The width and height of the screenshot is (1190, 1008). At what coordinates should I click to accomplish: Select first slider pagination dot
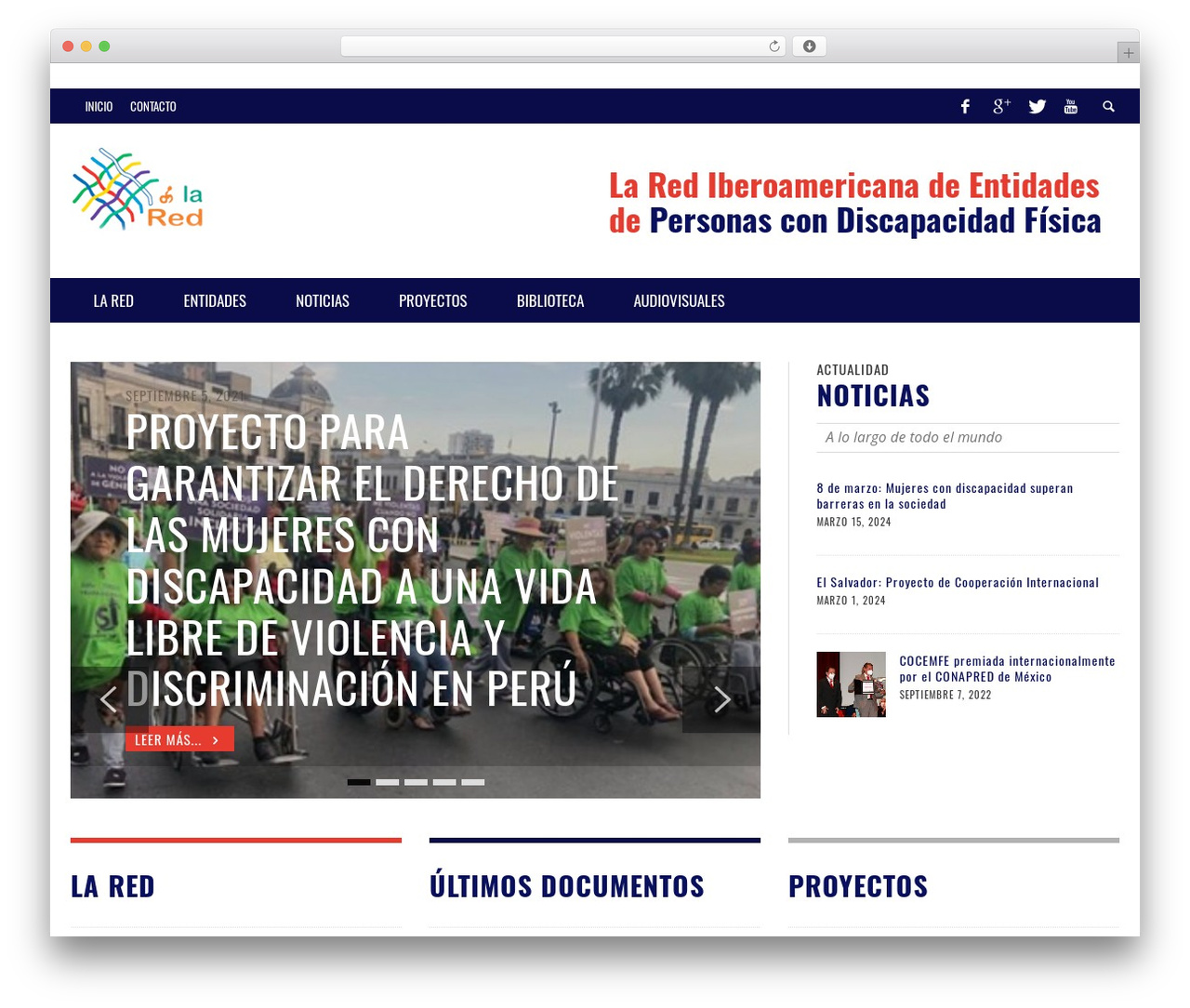click(x=359, y=782)
